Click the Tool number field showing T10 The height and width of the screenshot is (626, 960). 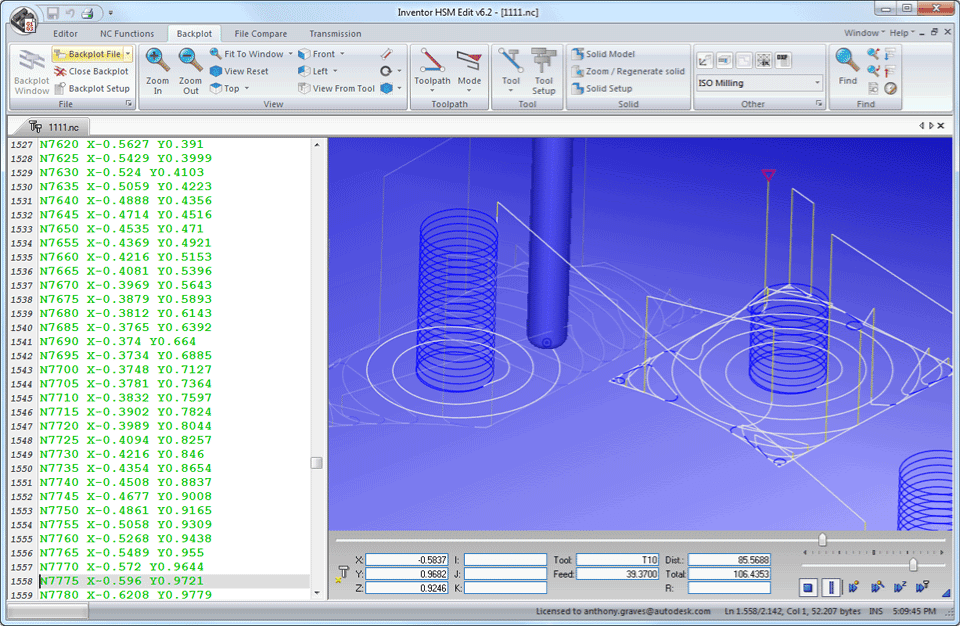617,560
